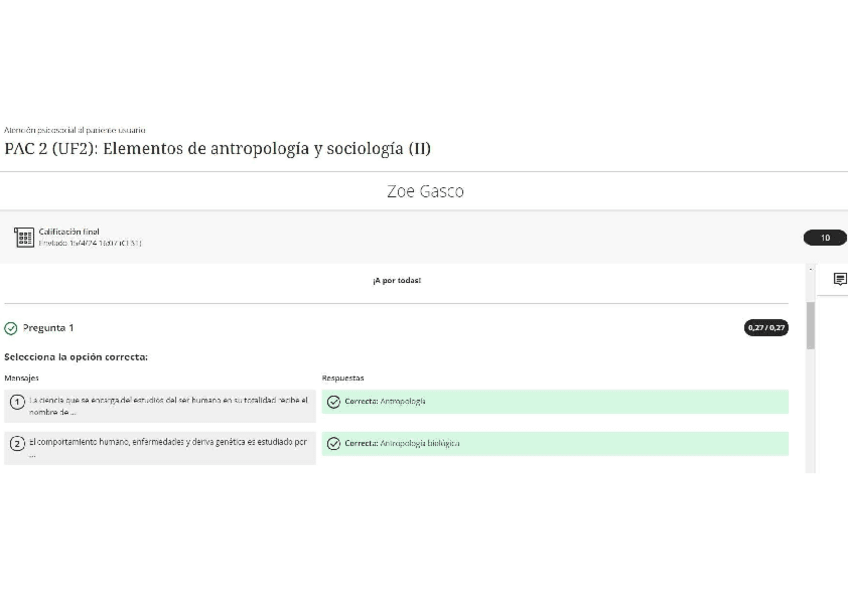
Task: Open the Atención psicosocial al paciente breadcrumb link
Action: tap(75, 130)
